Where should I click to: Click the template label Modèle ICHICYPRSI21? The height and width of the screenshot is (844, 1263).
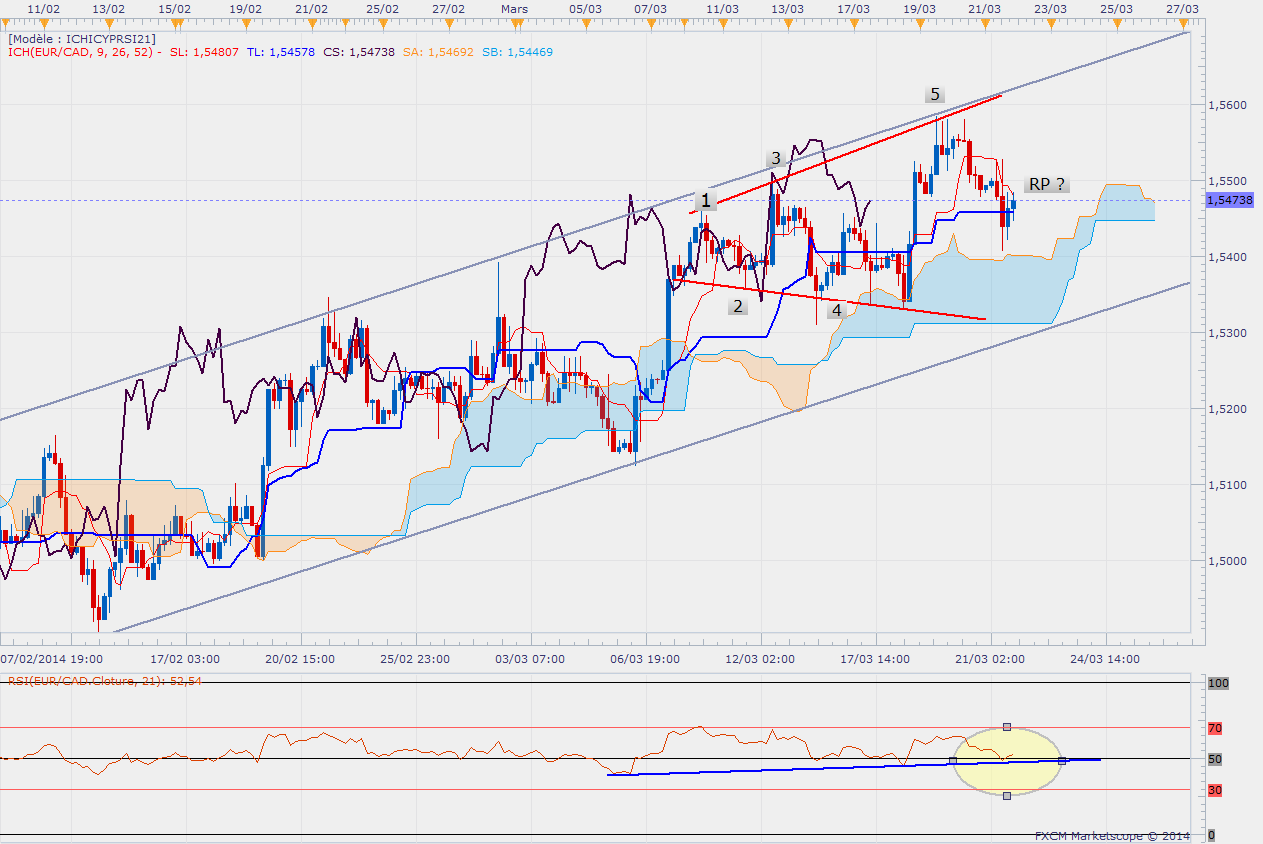[82, 38]
